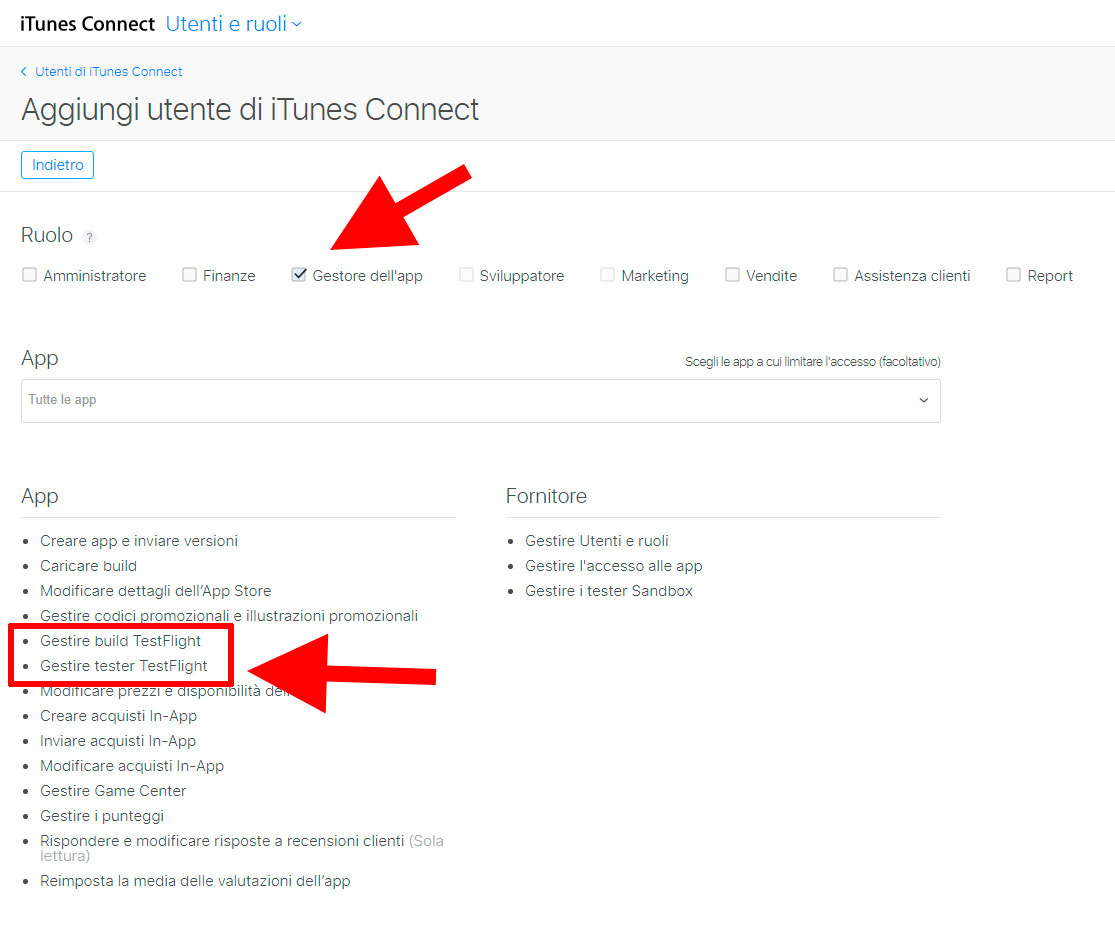This screenshot has height=932, width=1115.
Task: Click 'Gestire l'accesso alle app' item
Action: click(614, 566)
